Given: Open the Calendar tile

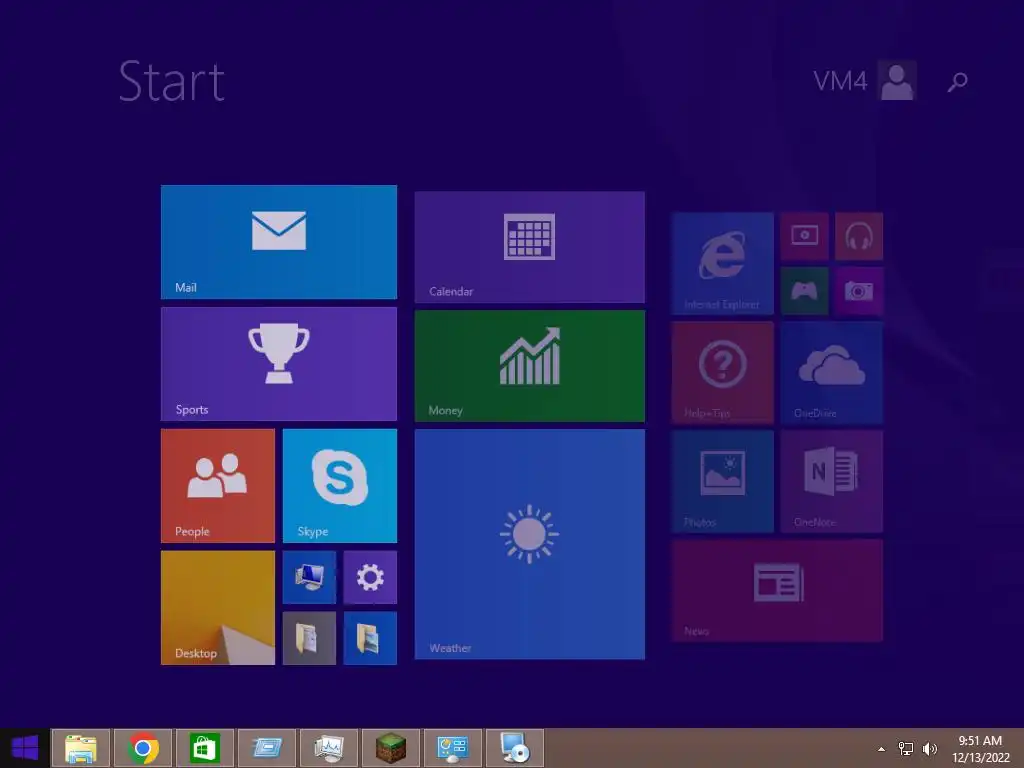Looking at the screenshot, I should (530, 248).
